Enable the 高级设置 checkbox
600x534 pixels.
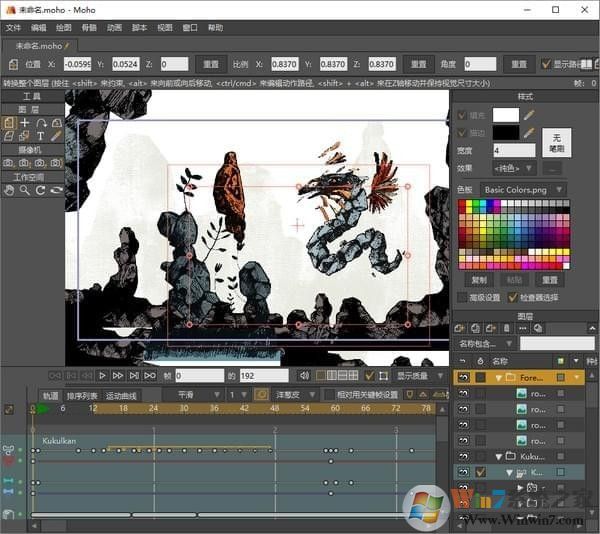[x=461, y=297]
